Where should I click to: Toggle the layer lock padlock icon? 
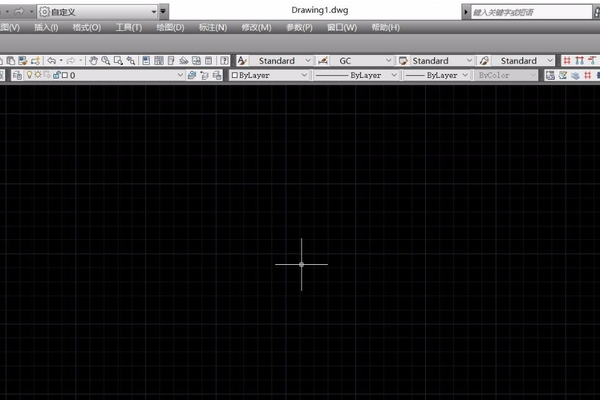(x=55, y=75)
